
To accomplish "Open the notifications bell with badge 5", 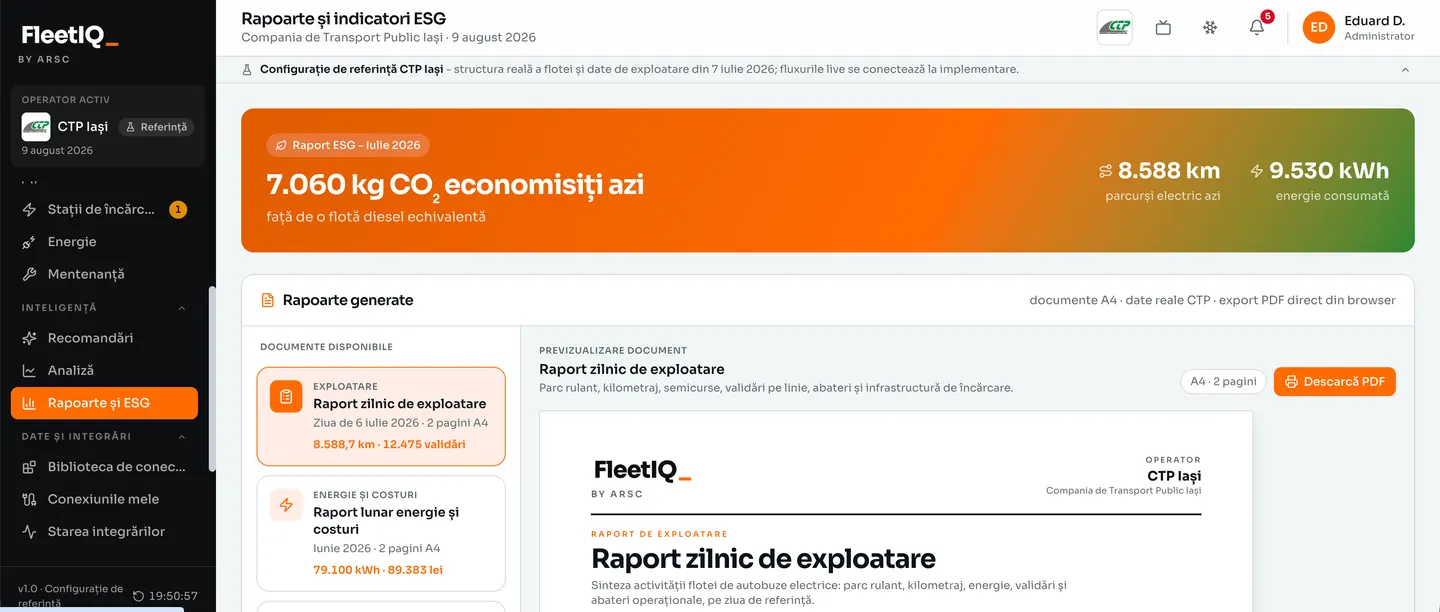I will pyautogui.click(x=1257, y=28).
